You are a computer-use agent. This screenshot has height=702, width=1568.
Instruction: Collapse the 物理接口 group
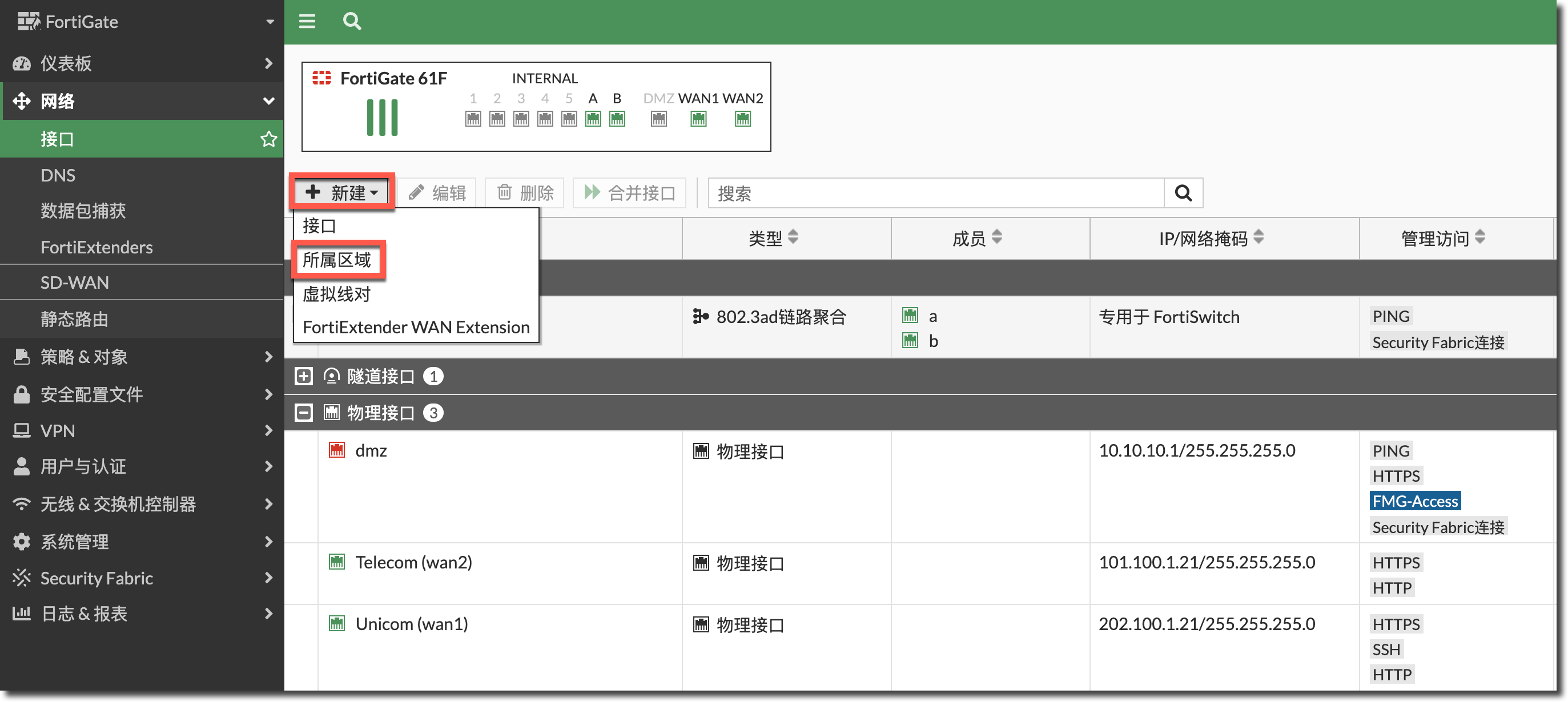pyautogui.click(x=303, y=413)
